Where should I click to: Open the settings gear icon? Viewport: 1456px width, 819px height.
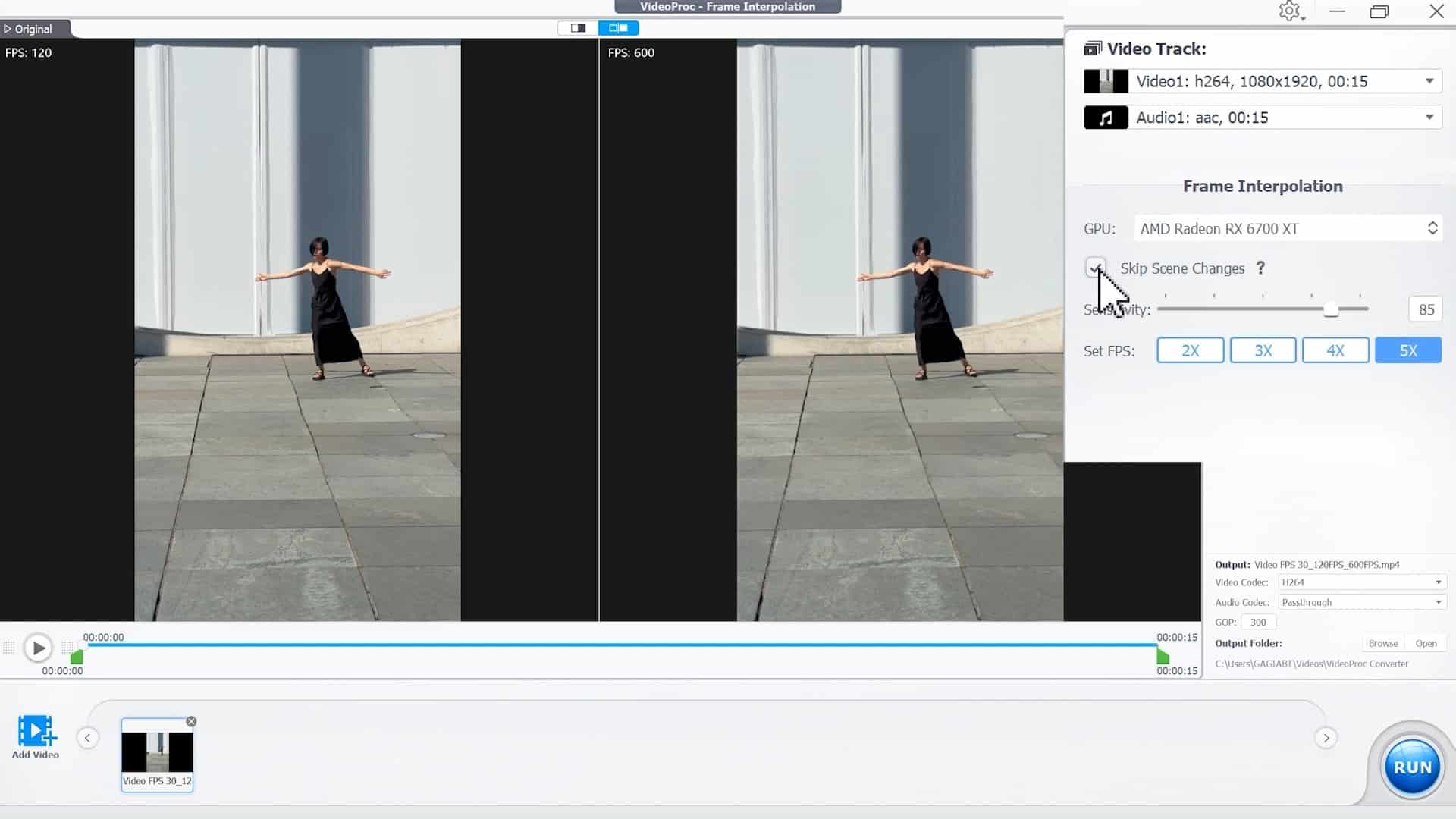(1289, 11)
